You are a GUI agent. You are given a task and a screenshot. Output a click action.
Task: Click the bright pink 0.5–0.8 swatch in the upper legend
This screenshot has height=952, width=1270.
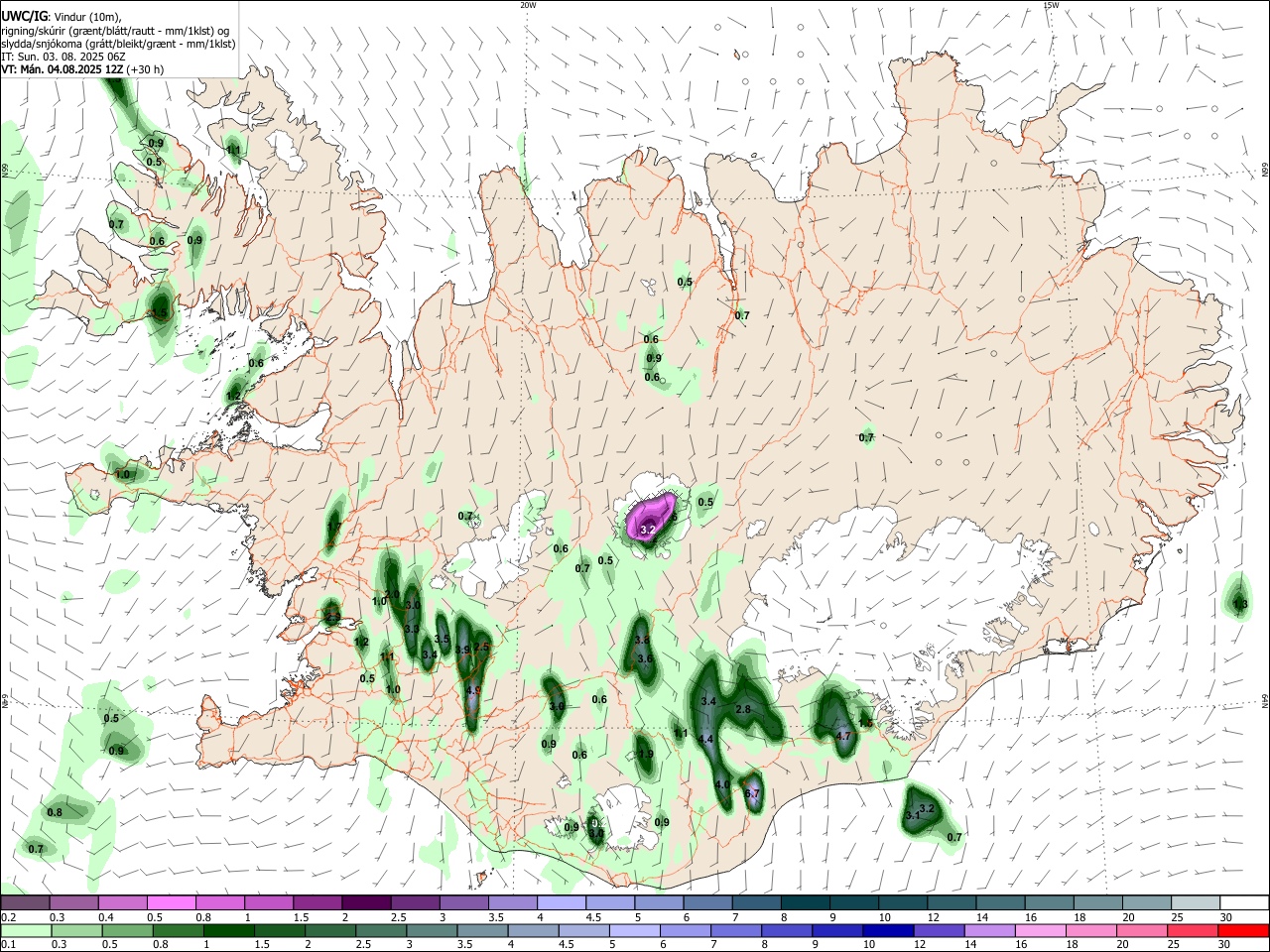pos(171,902)
